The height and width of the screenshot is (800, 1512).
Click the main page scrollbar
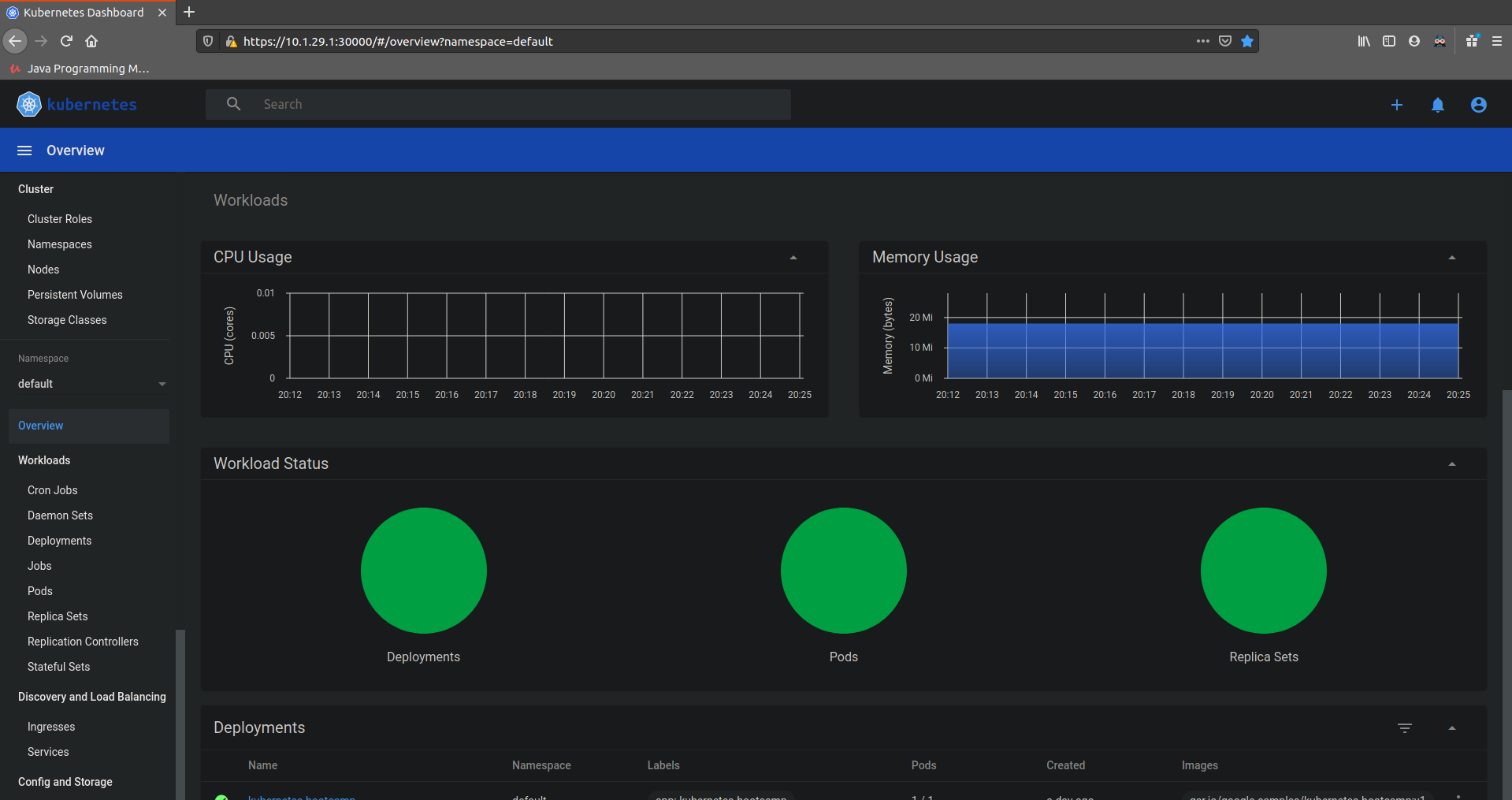(x=1506, y=595)
